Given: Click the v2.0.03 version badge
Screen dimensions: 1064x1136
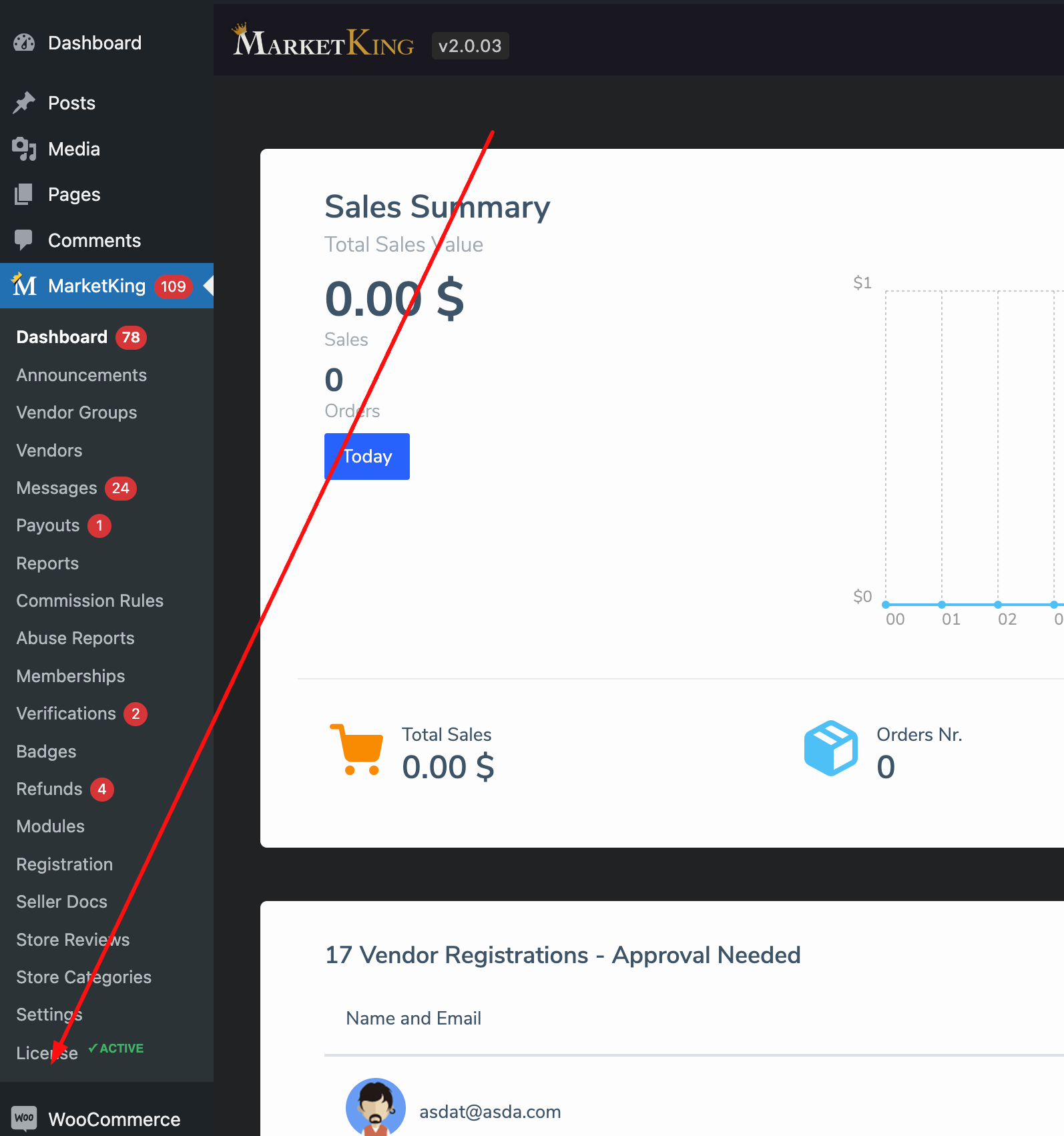Looking at the screenshot, I should tap(470, 46).
